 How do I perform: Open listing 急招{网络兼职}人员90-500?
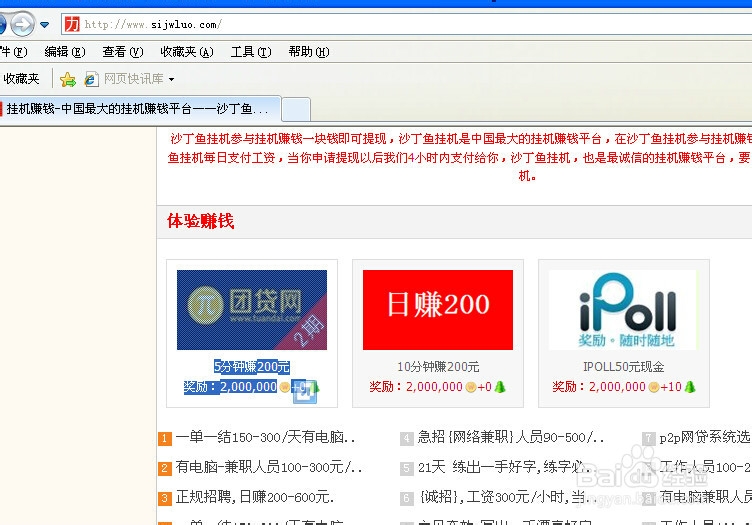510,437
